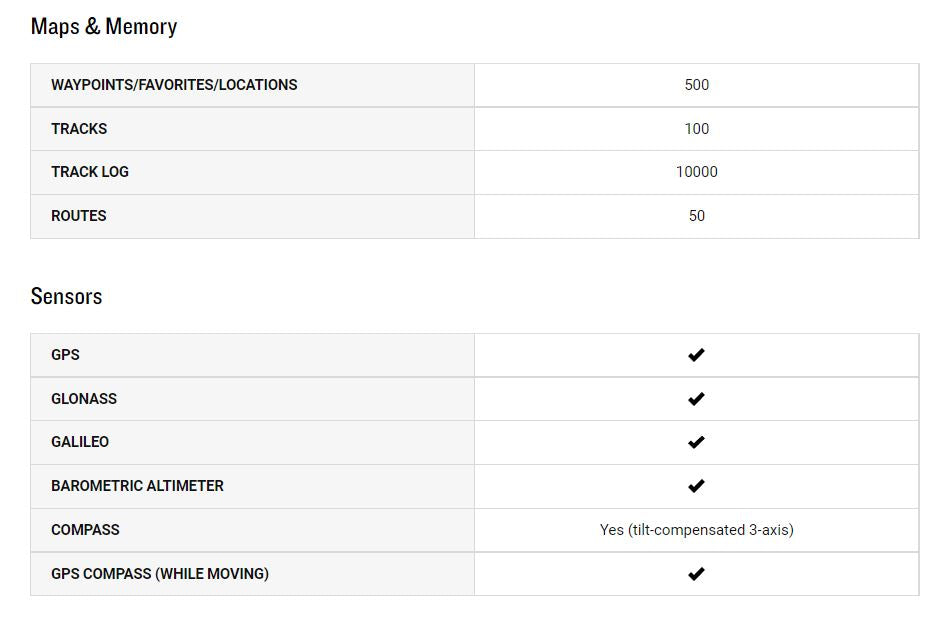Click the TRACK LOG label
Screen dimensions: 938x623
[x=90, y=172]
